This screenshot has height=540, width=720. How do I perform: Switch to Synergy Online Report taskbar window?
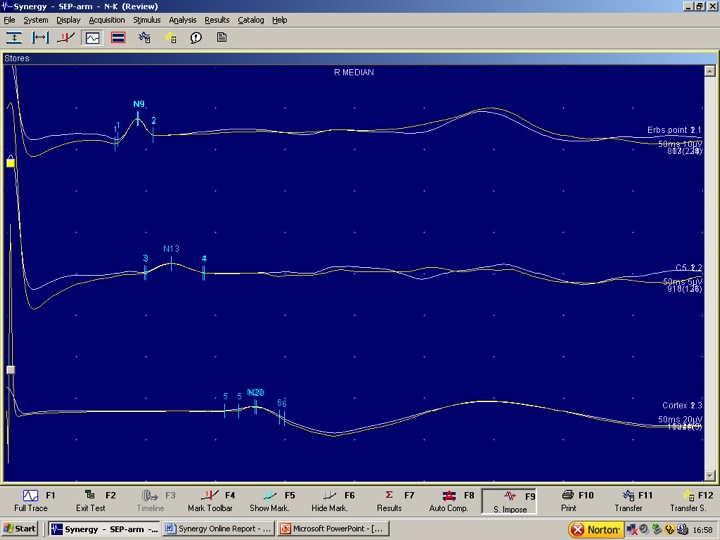(219, 529)
